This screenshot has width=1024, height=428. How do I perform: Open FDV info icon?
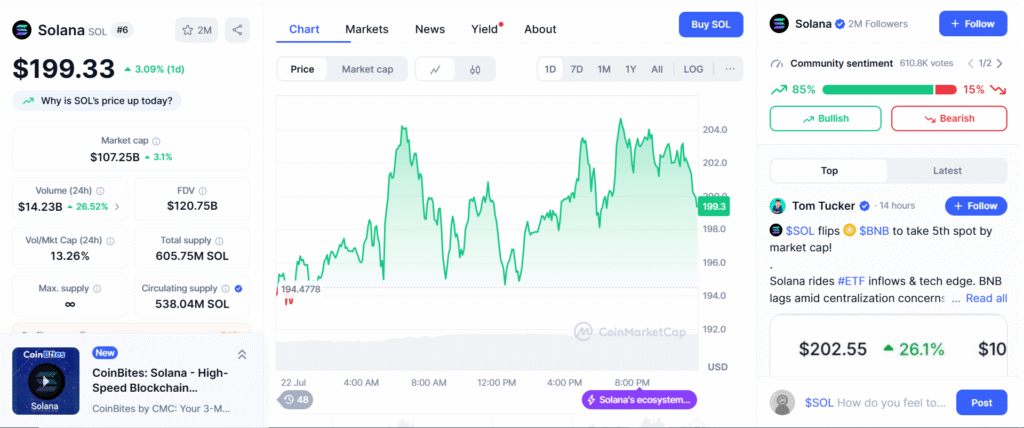[202, 191]
